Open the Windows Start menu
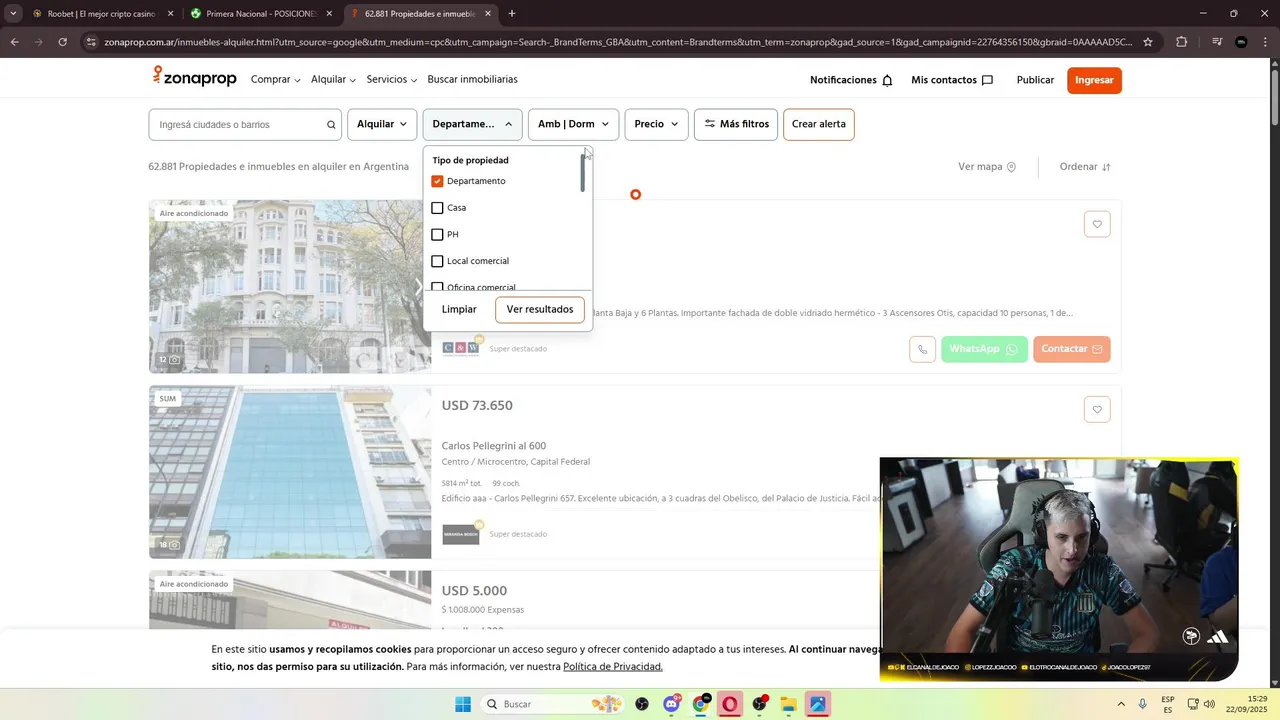 pyautogui.click(x=463, y=704)
